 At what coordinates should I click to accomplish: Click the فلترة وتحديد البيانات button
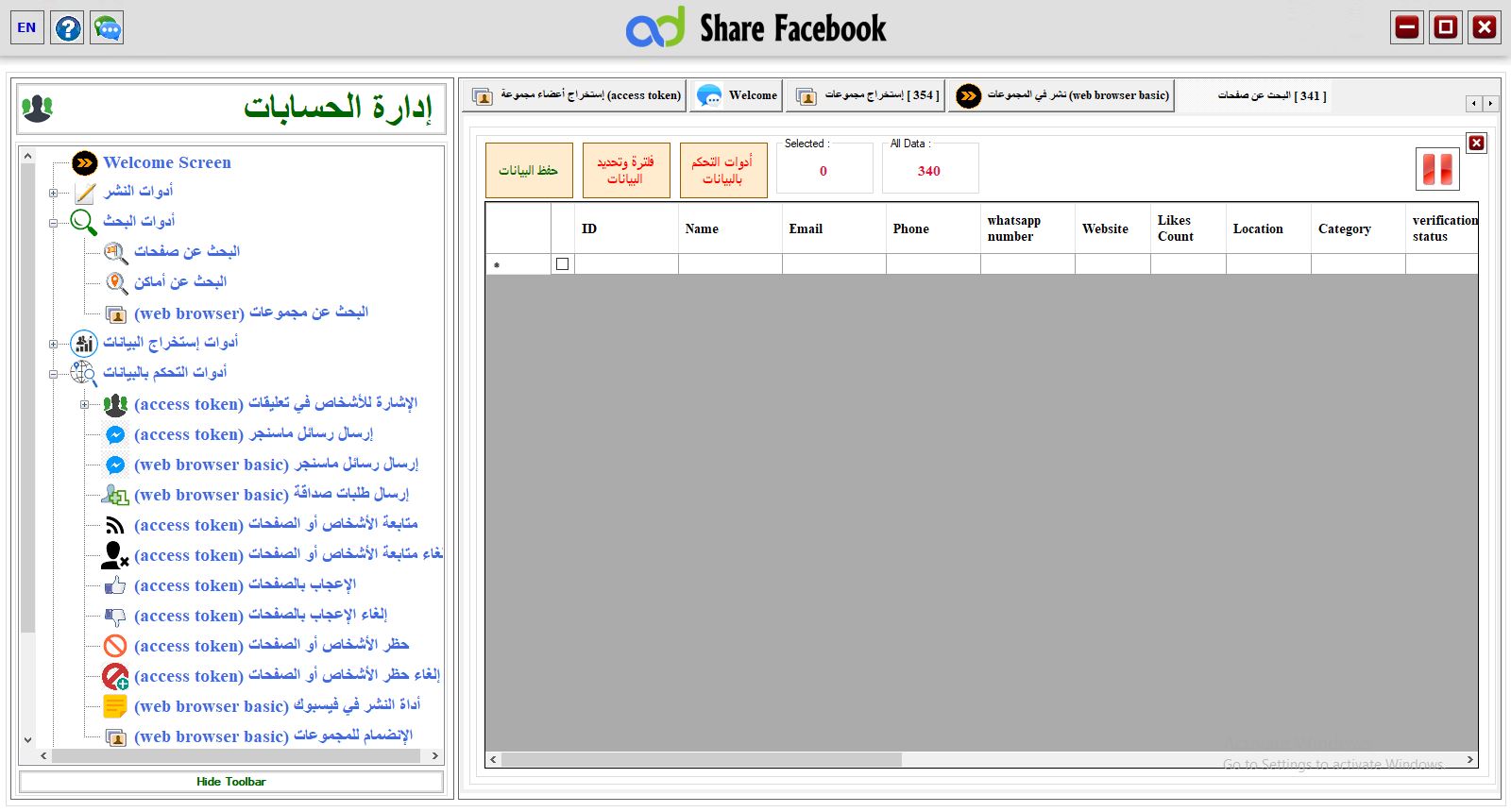pos(626,170)
